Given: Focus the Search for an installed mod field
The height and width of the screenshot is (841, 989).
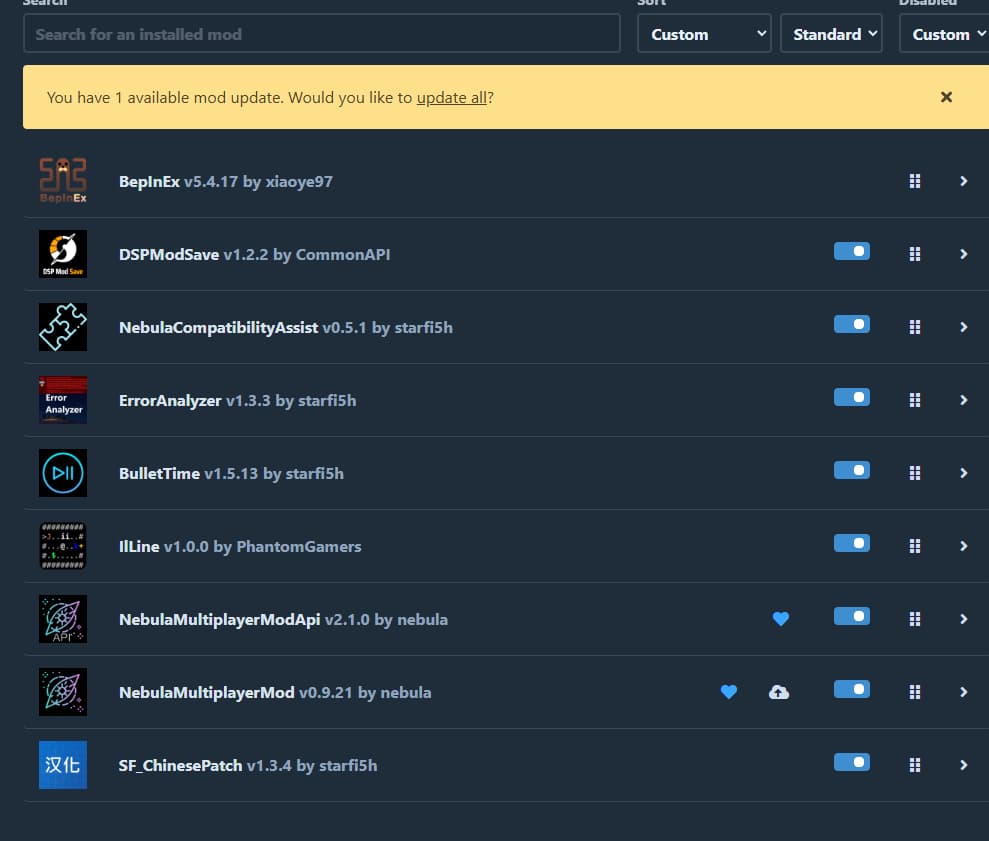Looking at the screenshot, I should point(322,33).
